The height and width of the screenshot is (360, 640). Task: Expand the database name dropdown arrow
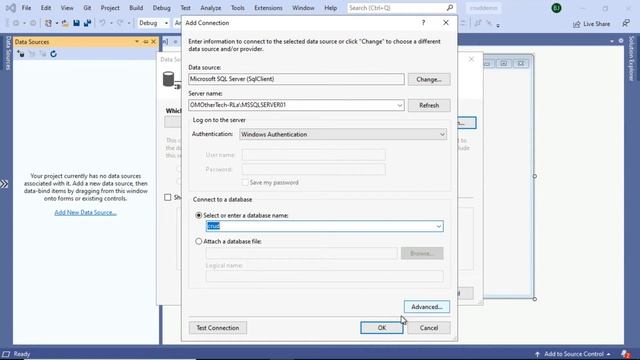tap(438, 226)
